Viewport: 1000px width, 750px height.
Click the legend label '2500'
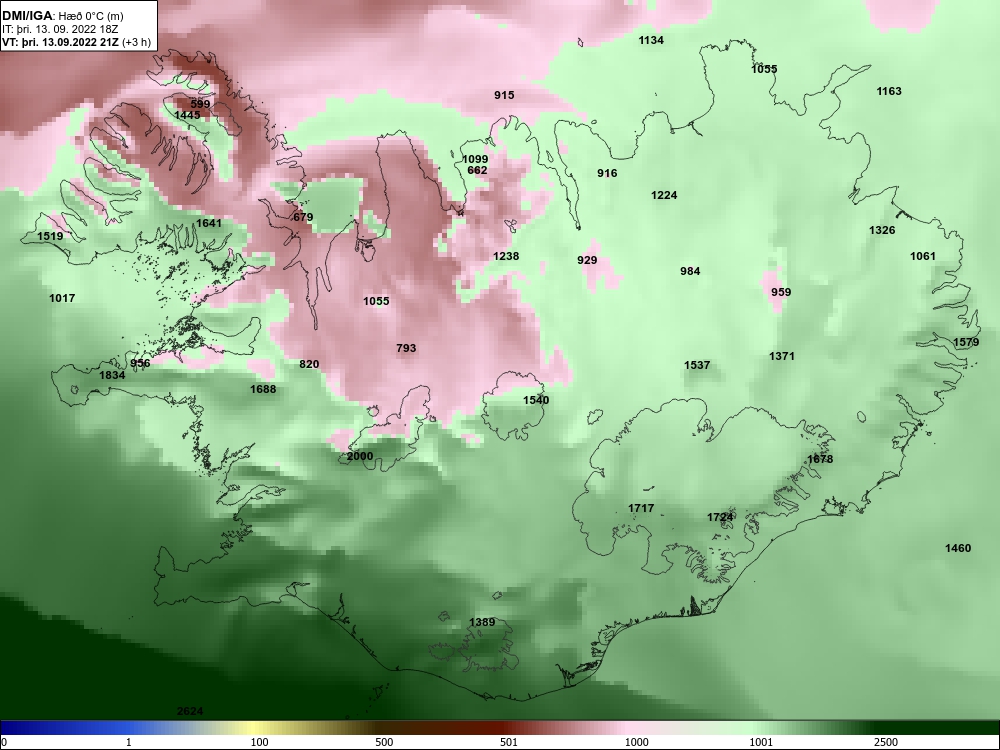pos(886,742)
